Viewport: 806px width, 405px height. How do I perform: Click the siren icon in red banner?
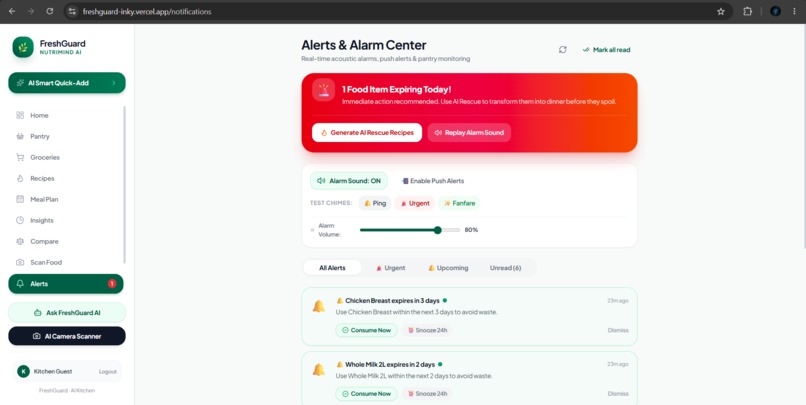click(x=323, y=90)
